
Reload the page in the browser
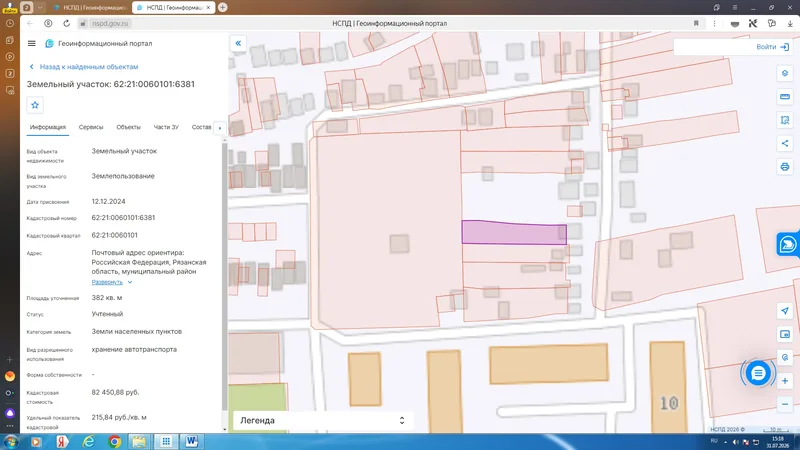click(x=66, y=23)
